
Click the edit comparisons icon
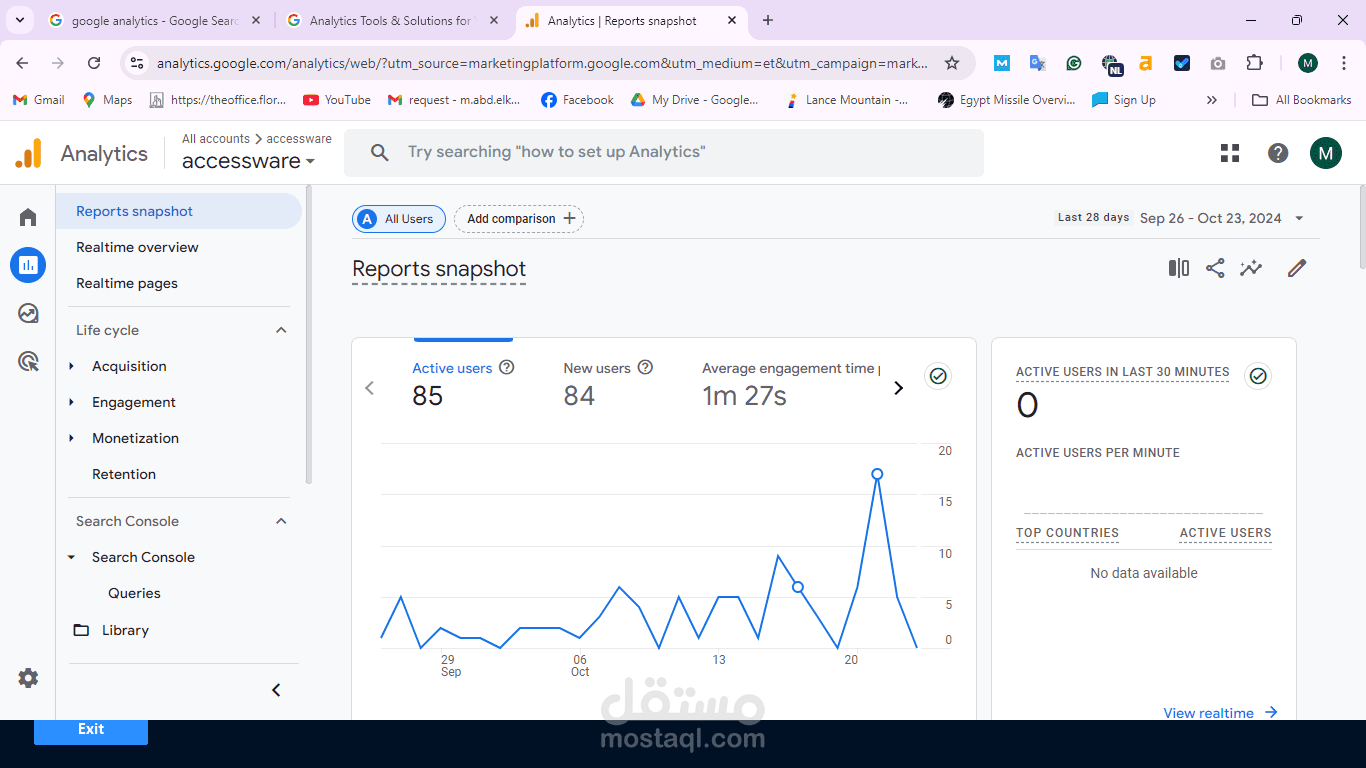tap(1179, 268)
